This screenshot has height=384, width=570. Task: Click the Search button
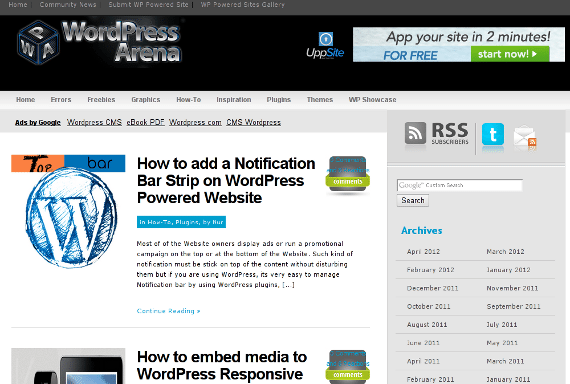coord(413,200)
